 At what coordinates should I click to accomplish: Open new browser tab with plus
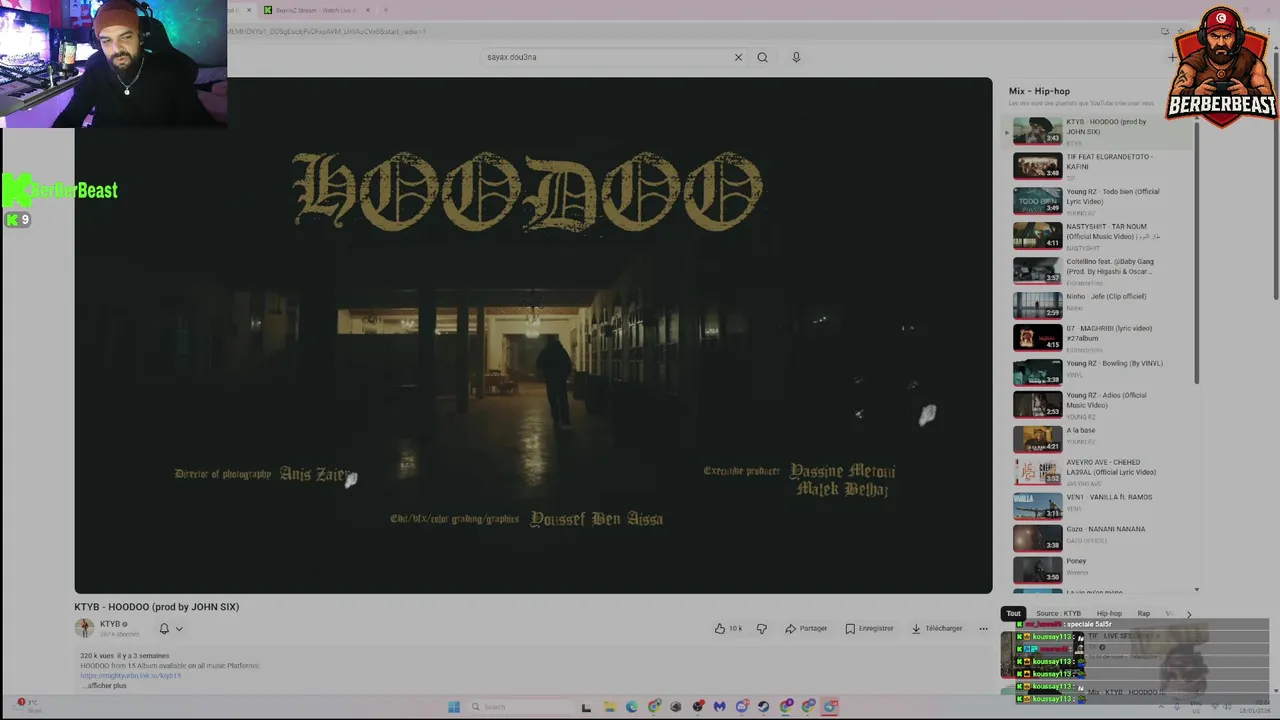[386, 10]
